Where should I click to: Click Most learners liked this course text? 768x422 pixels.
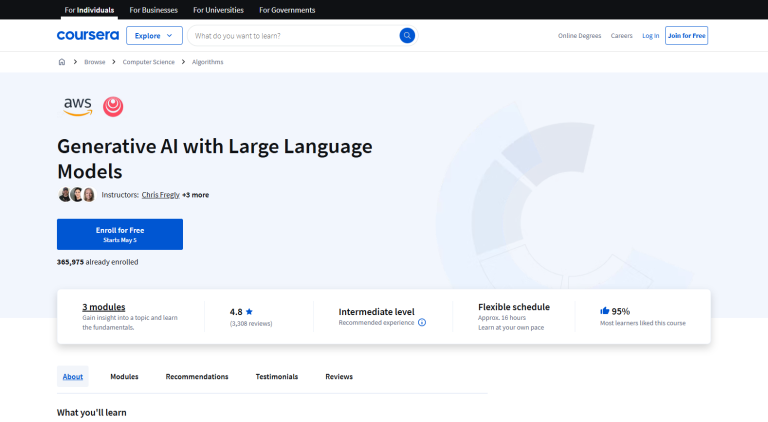tap(643, 323)
